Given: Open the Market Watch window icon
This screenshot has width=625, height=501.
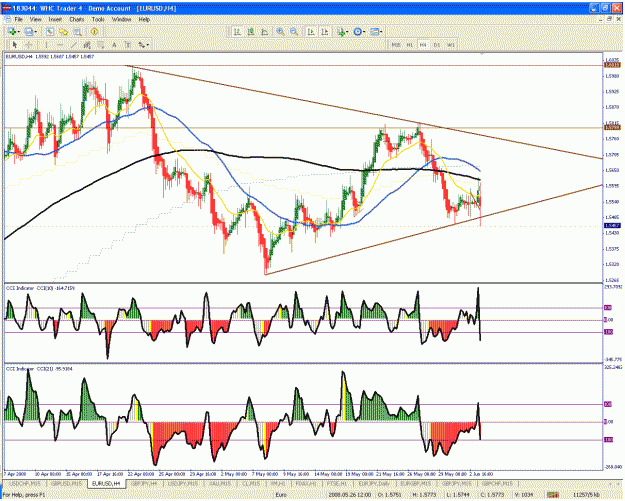Looking at the screenshot, I should point(50,31).
